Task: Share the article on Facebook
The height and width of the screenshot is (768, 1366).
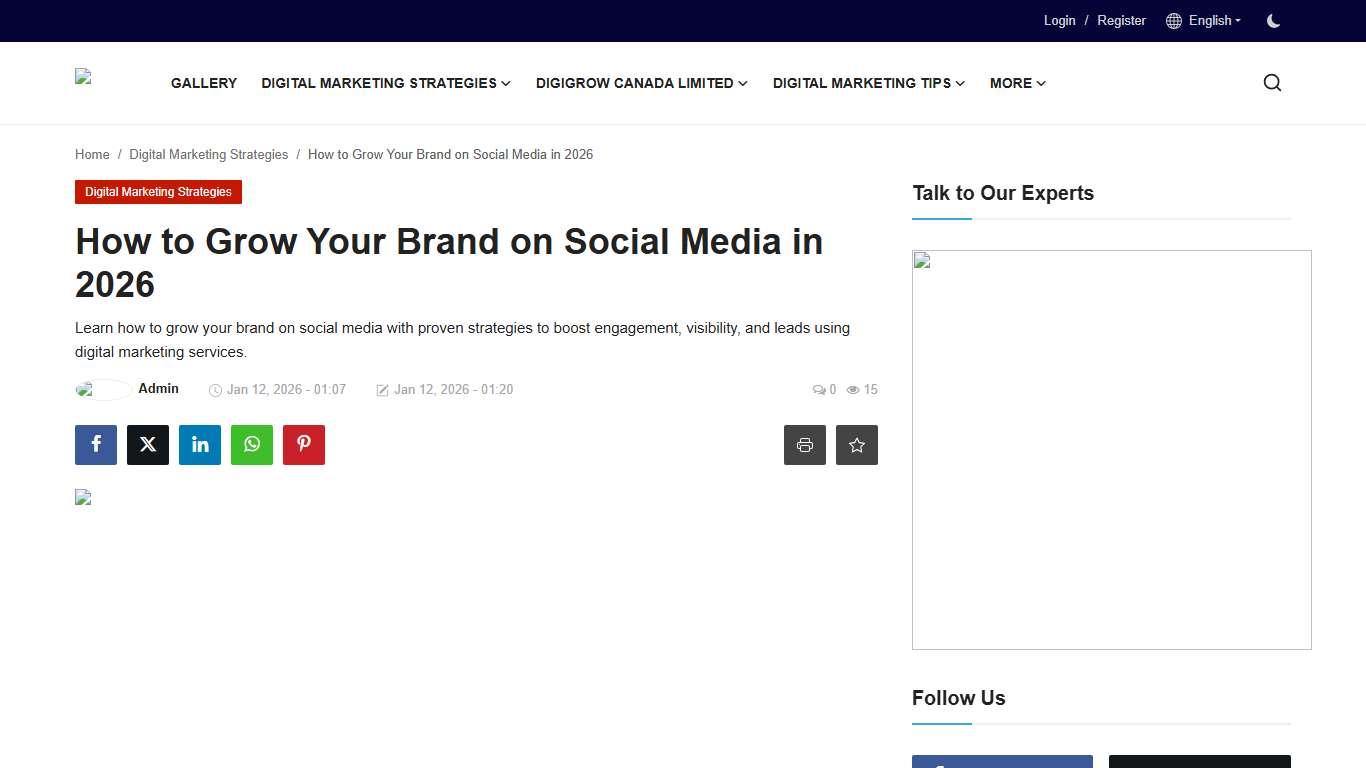Action: point(95,444)
